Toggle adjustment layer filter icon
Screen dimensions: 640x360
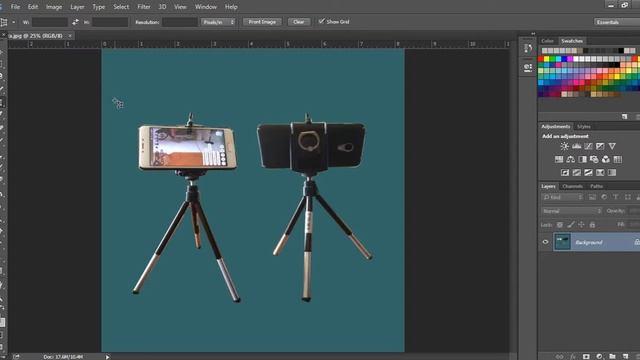pyautogui.click(x=604, y=198)
